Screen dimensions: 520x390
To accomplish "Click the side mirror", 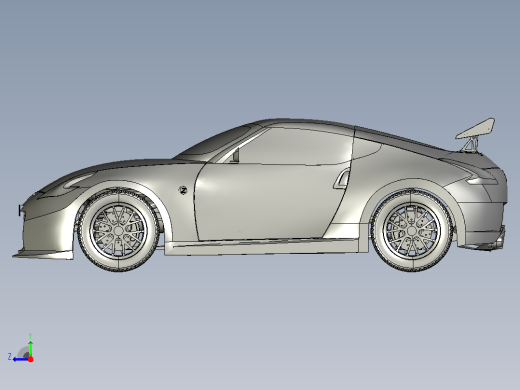I will click(235, 155).
